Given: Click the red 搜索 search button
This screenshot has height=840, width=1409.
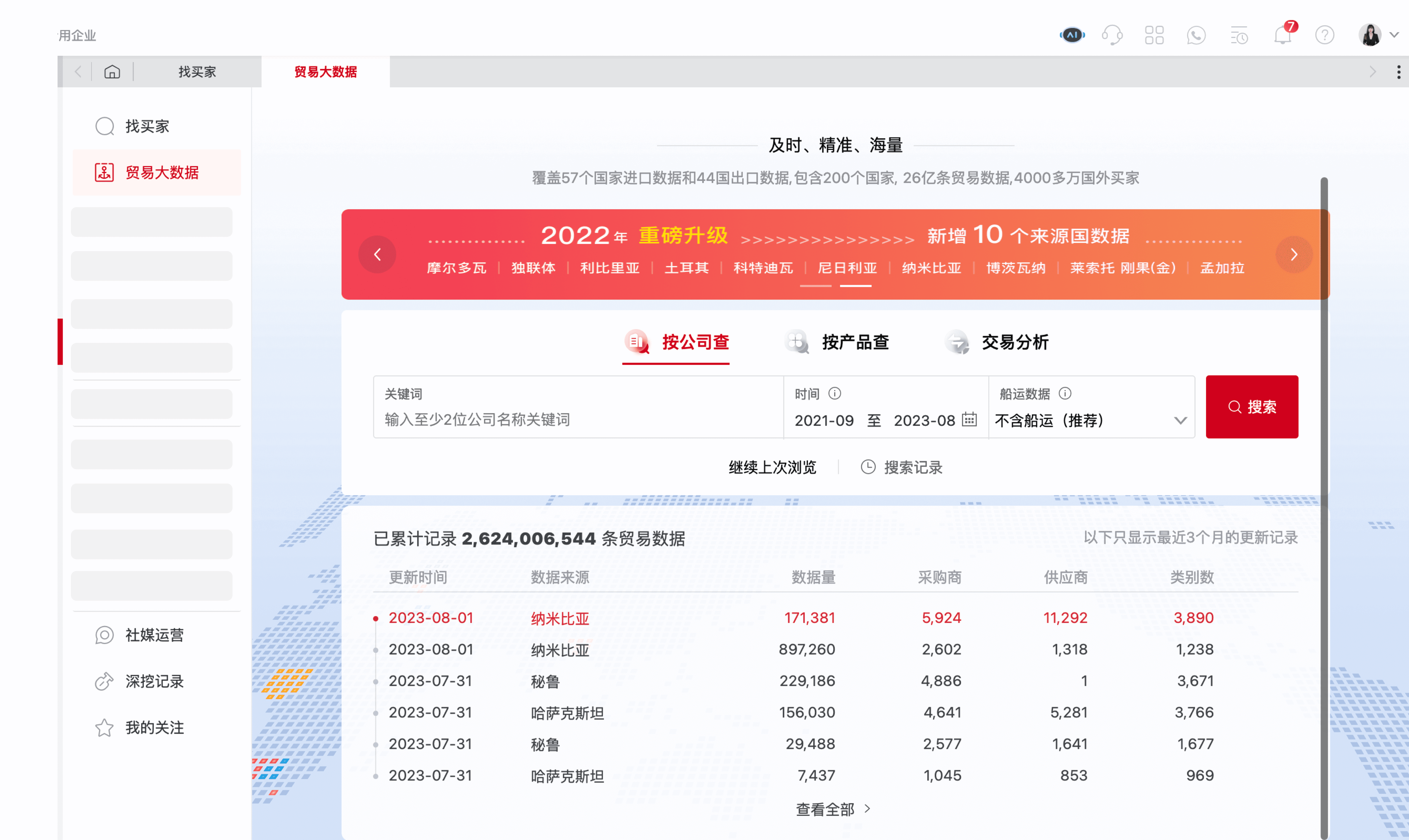Looking at the screenshot, I should coord(1252,406).
